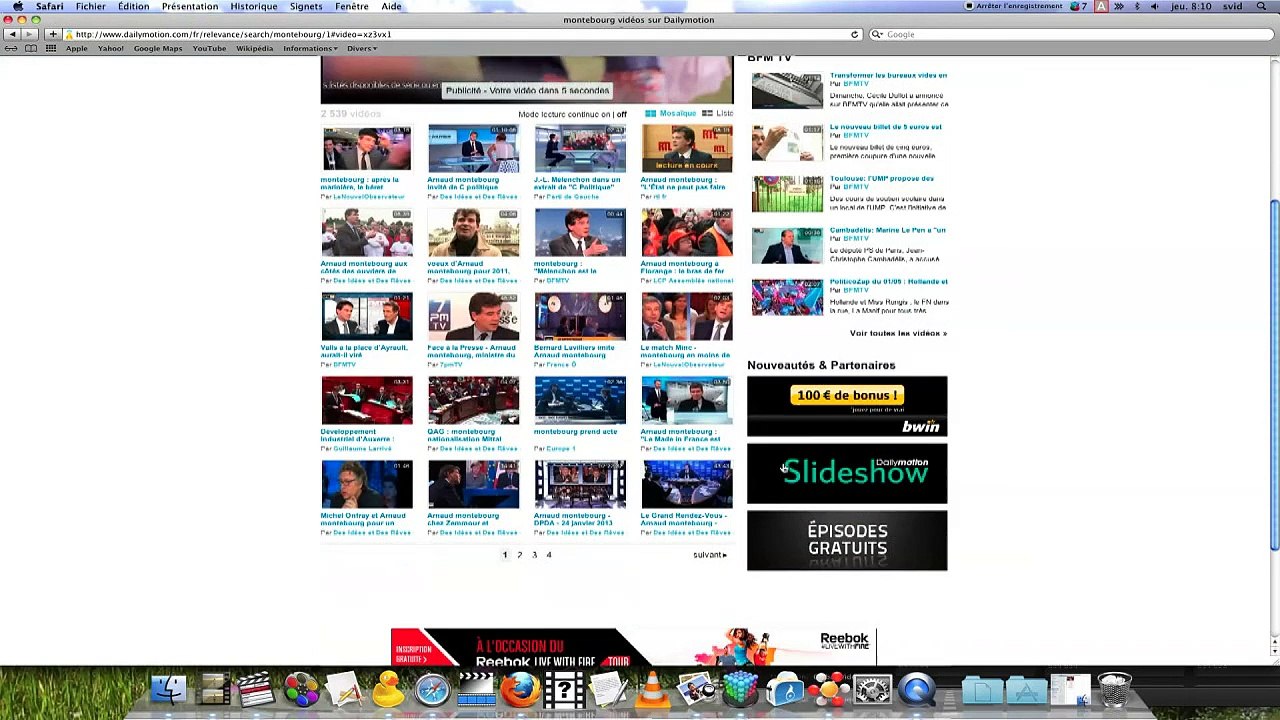Stop recording via Arrêter l'enregistrement
The image size is (1280, 720).
1013,6
